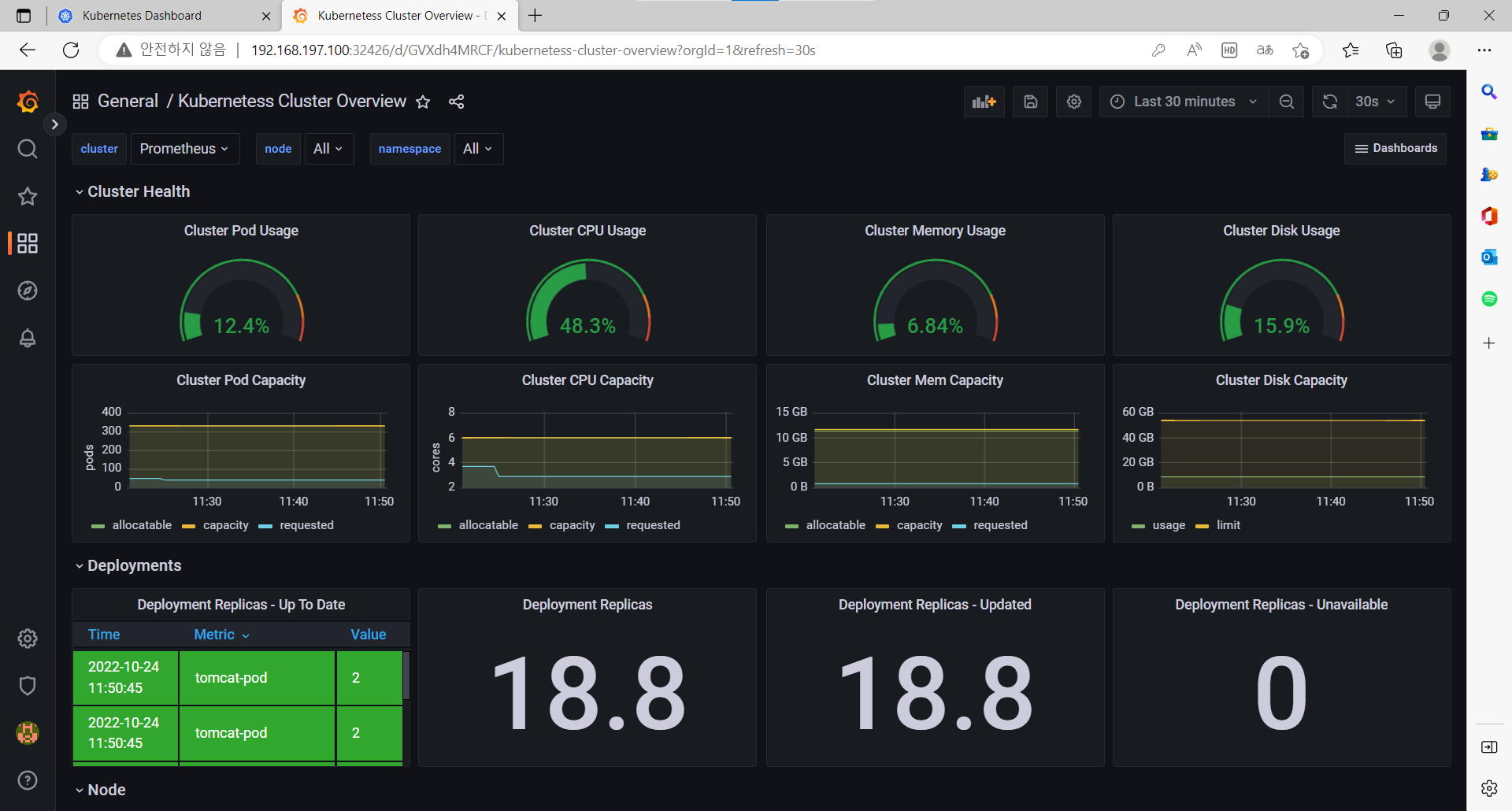Open the Search dashboards icon in sidebar

pos(28,149)
